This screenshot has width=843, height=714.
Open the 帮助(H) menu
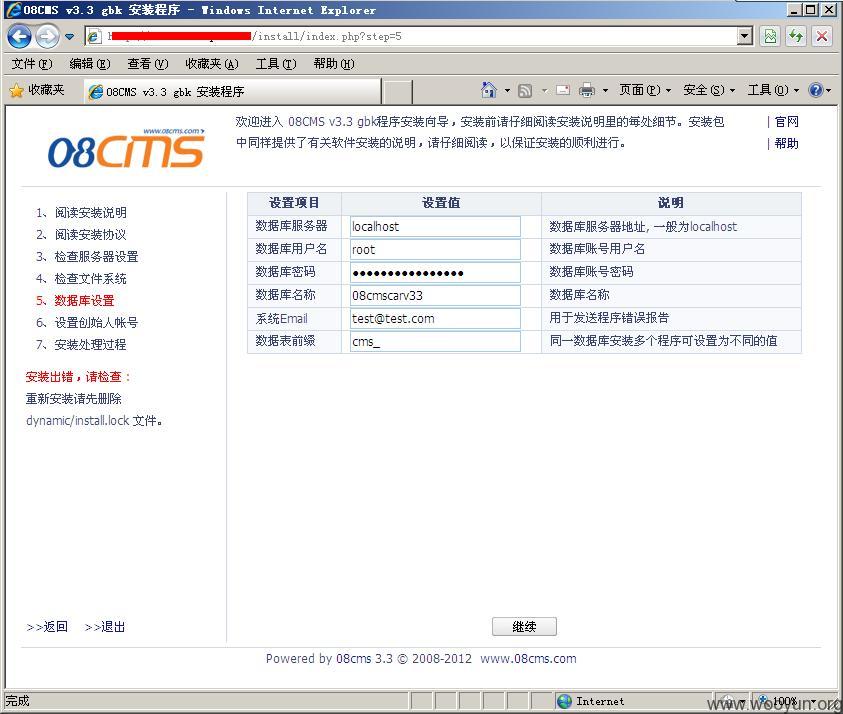[334, 64]
